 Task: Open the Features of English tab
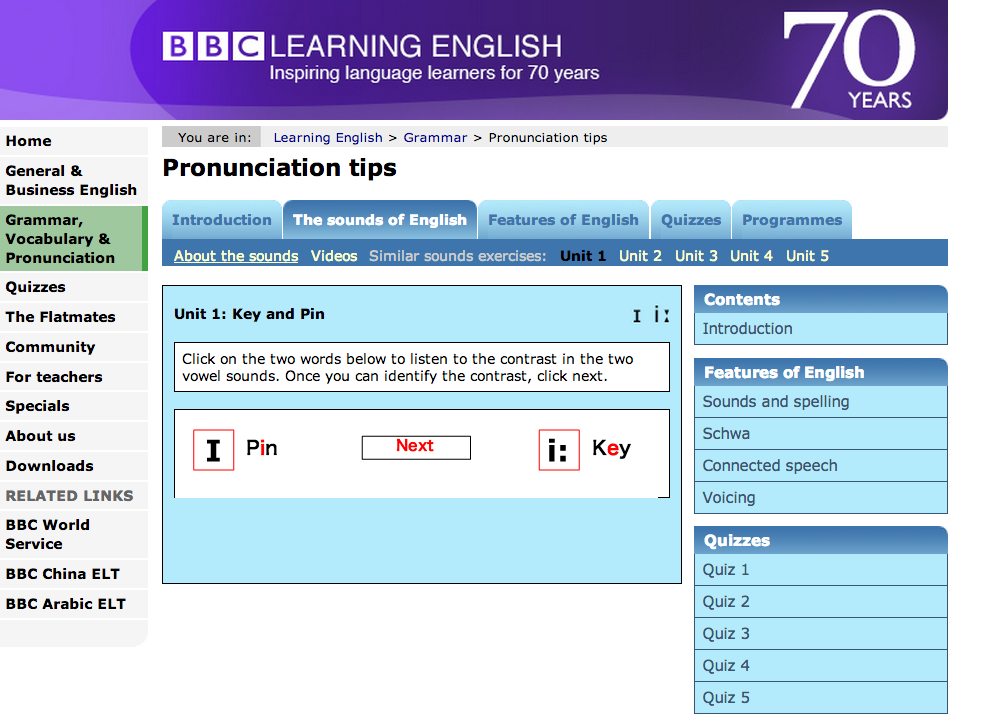(x=563, y=220)
